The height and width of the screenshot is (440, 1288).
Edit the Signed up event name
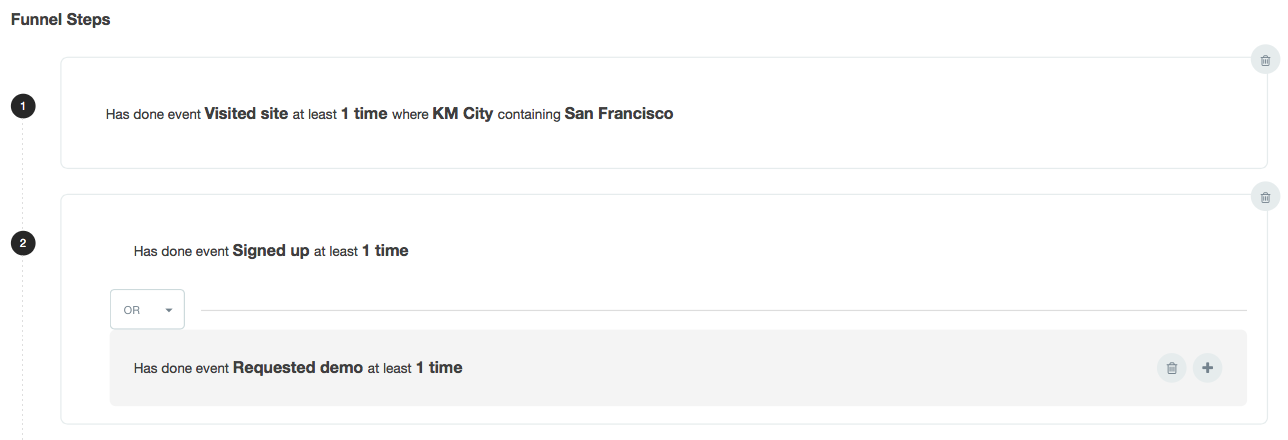(271, 251)
